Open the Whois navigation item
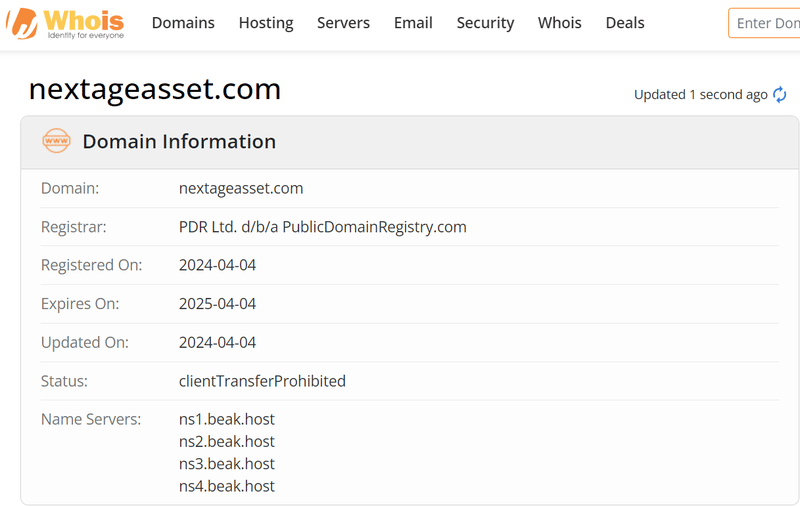 [560, 23]
